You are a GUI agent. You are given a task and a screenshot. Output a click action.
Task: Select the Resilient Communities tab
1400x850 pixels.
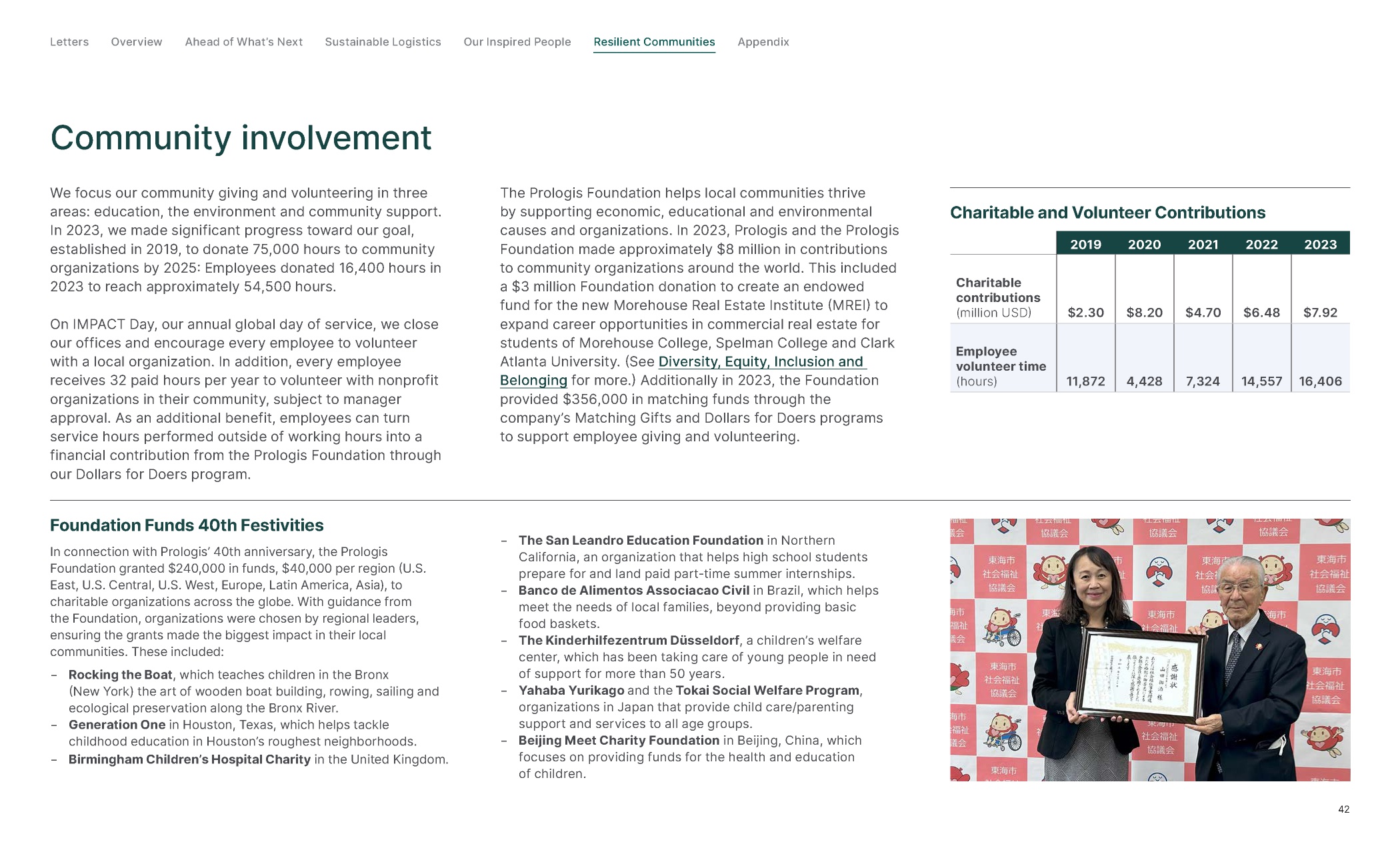coord(654,42)
